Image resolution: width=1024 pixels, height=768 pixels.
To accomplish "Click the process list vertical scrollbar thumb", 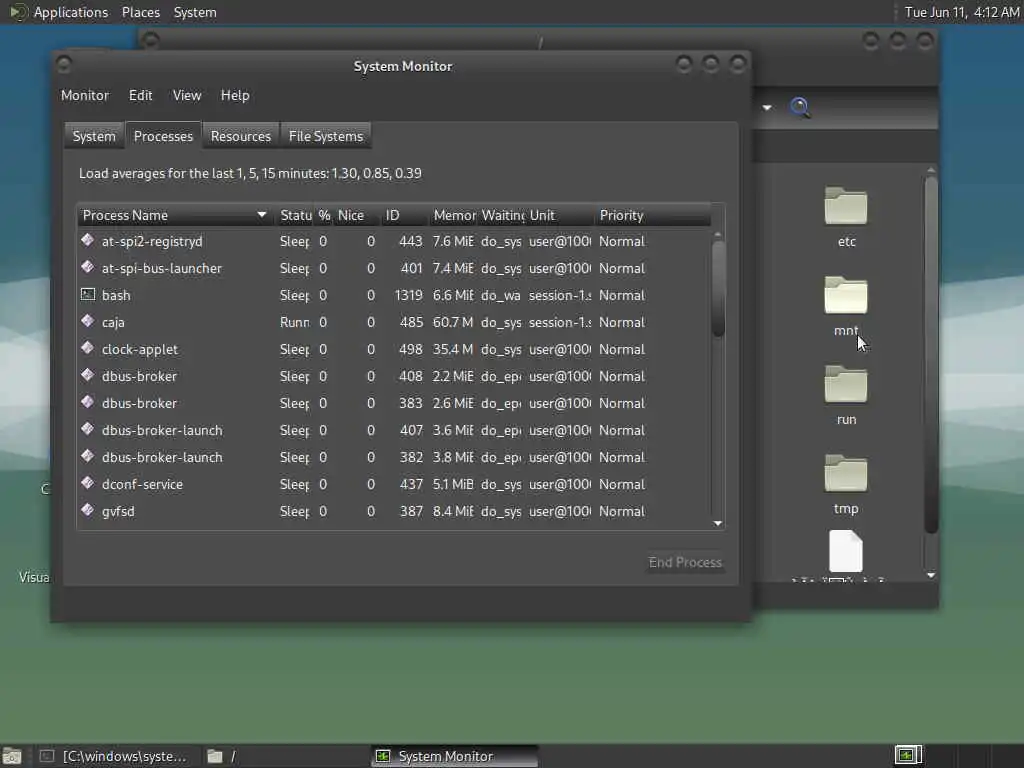I will point(718,288).
